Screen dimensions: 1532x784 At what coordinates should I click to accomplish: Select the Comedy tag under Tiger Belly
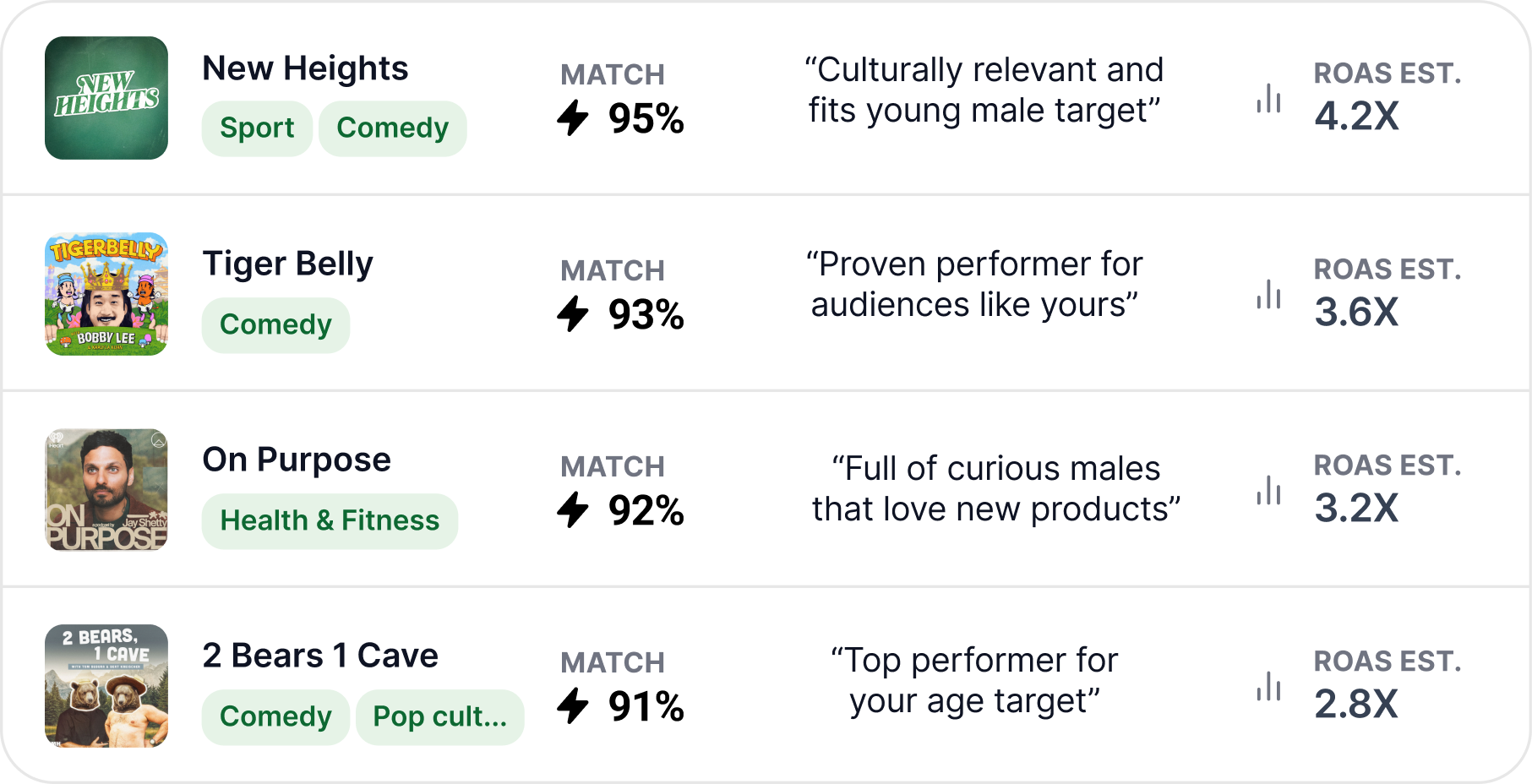pyautogui.click(x=275, y=325)
